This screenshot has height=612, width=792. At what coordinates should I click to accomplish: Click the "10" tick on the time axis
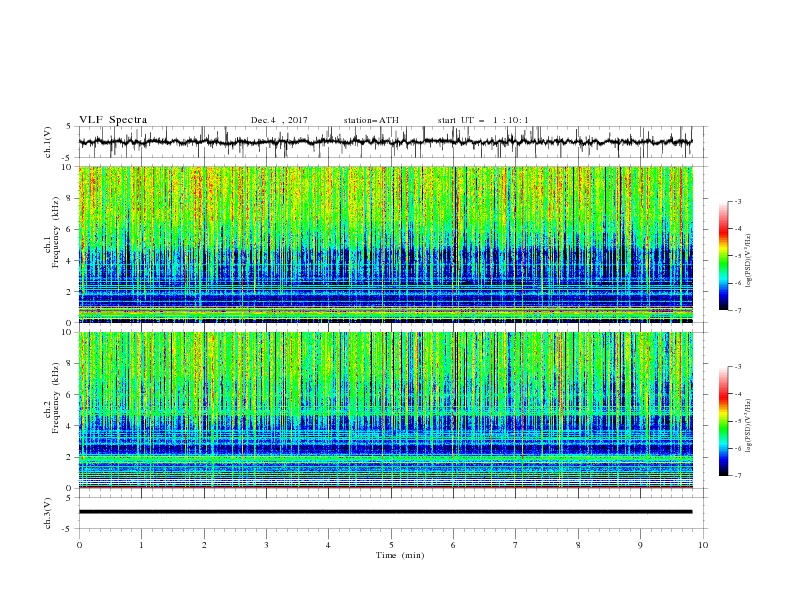[703, 545]
